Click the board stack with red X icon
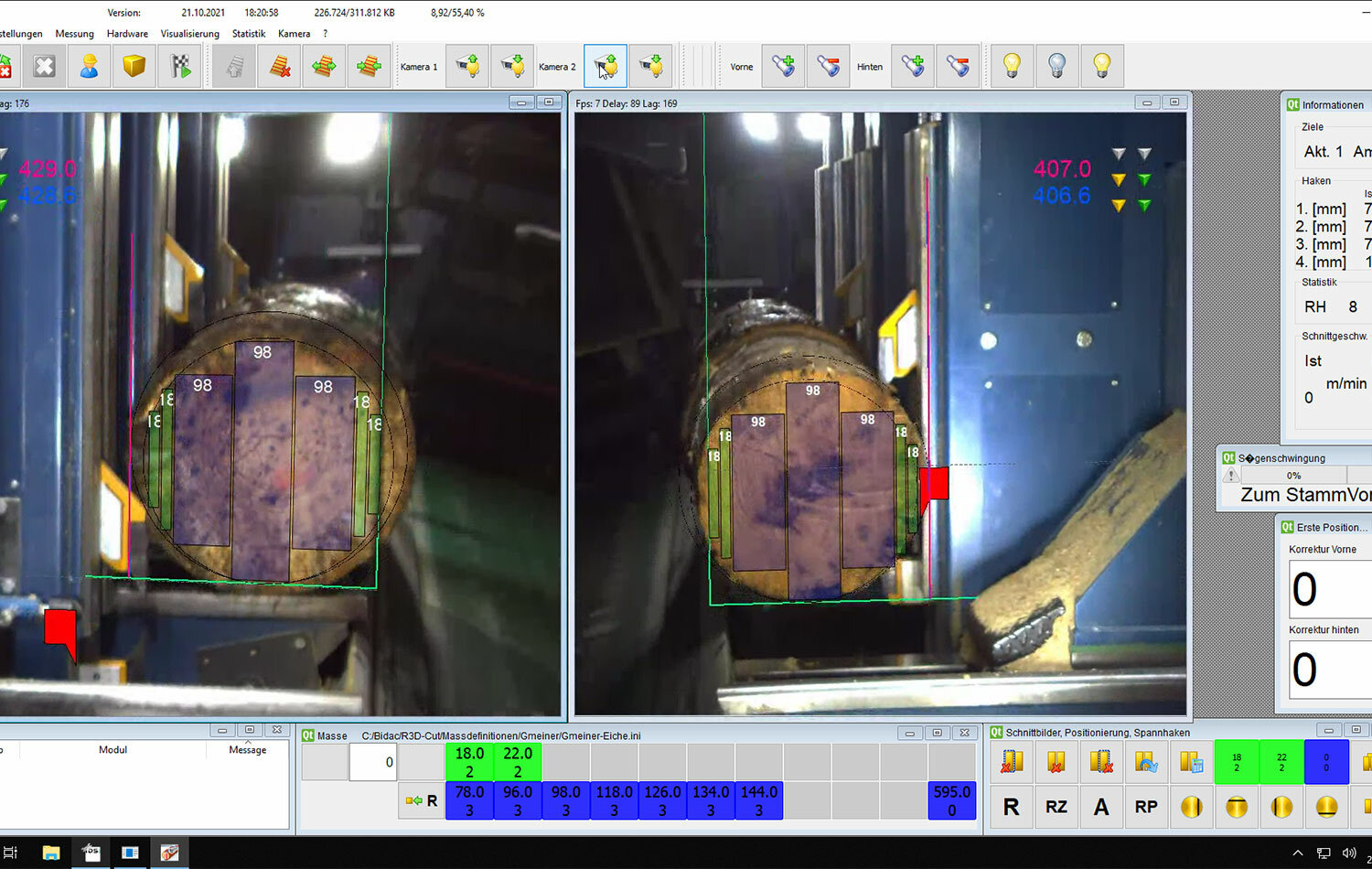Image resolution: width=1372 pixels, height=869 pixels. tap(280, 66)
